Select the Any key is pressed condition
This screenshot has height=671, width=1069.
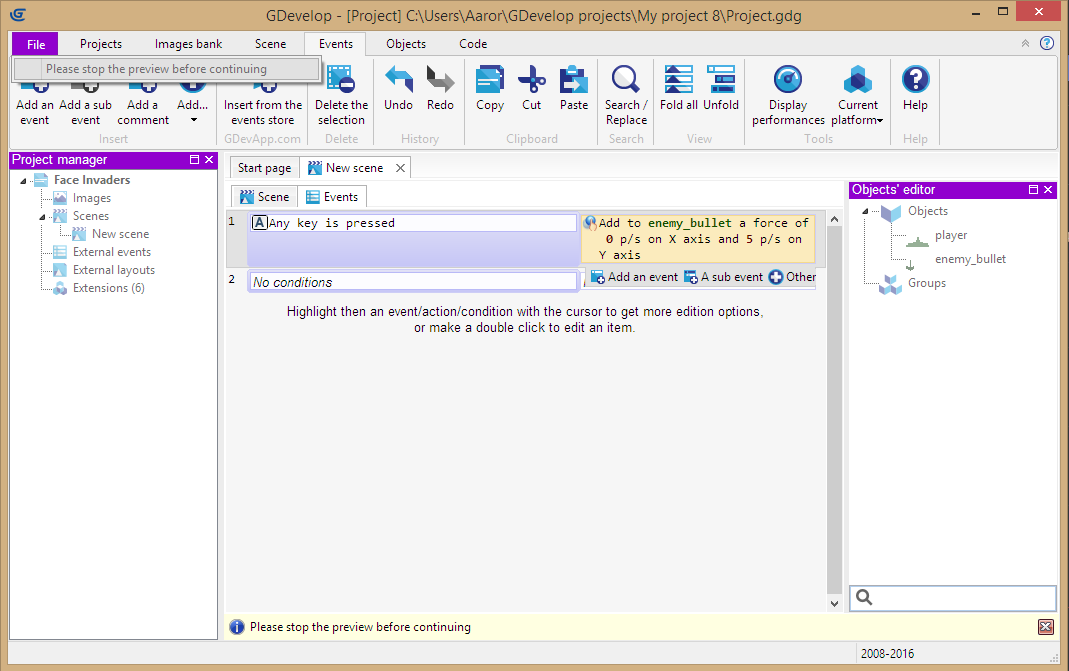coord(413,222)
